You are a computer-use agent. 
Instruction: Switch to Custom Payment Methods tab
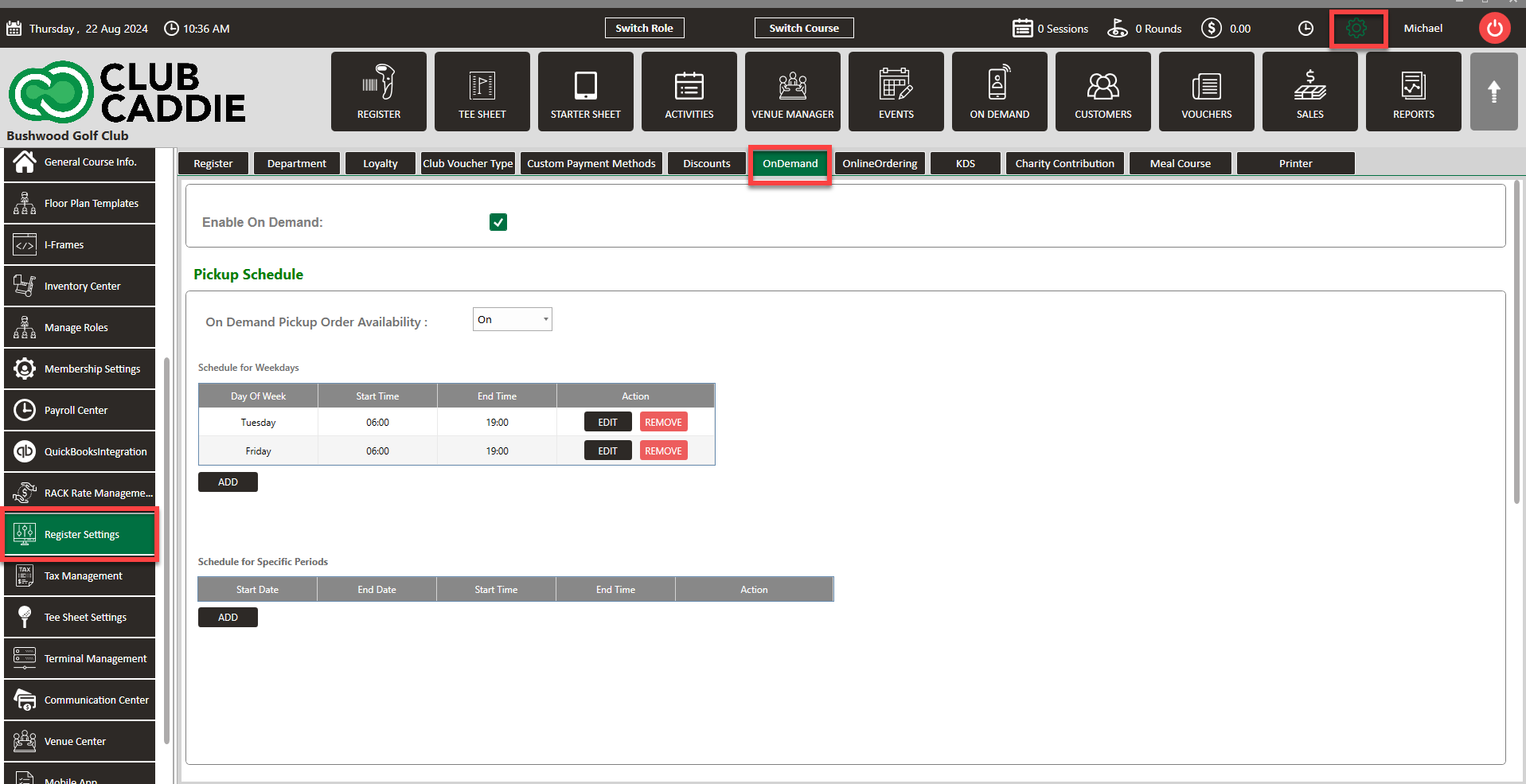coord(591,163)
